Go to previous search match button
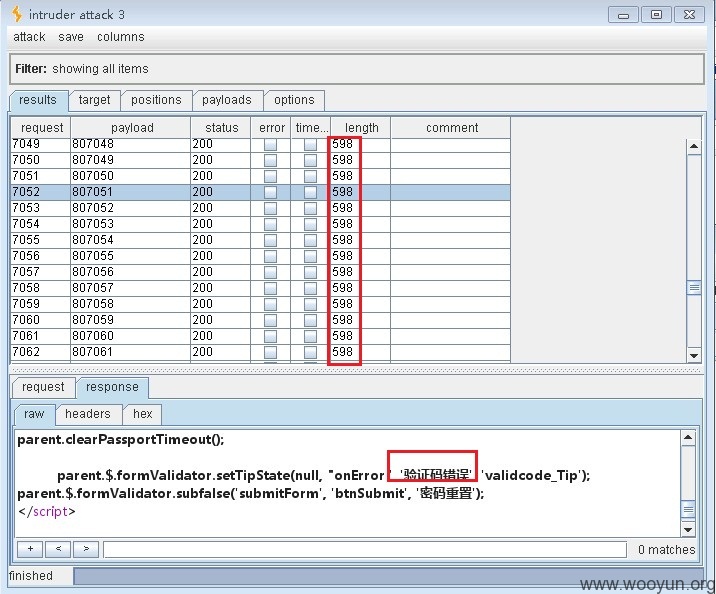 tap(58, 549)
